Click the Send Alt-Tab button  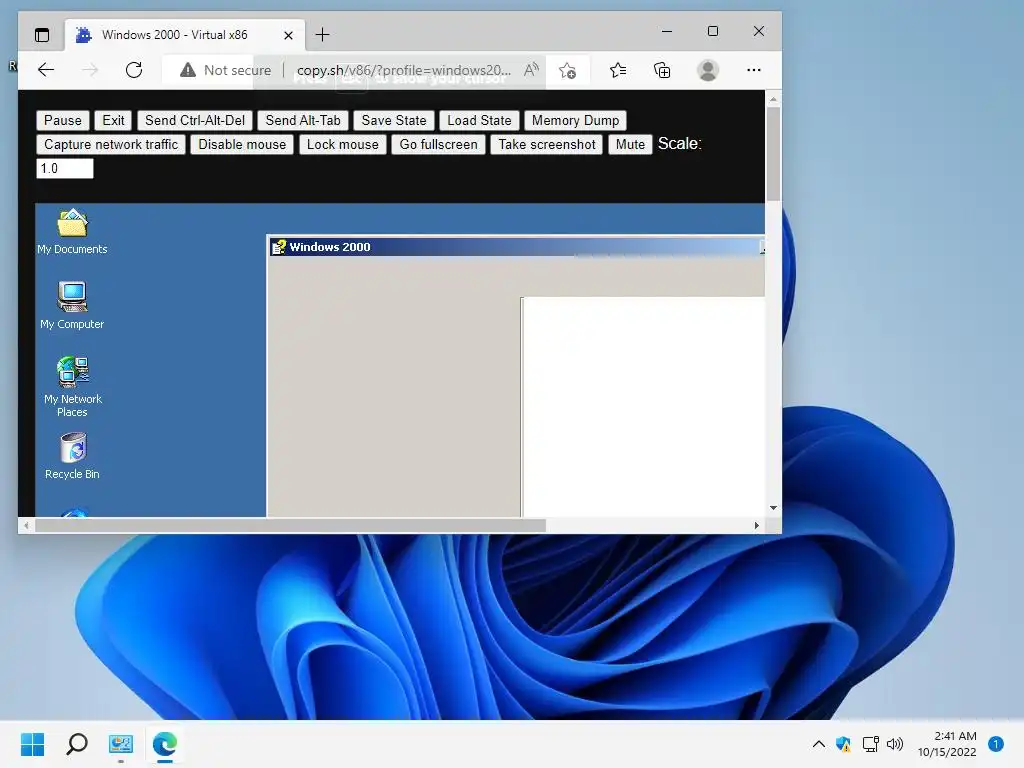click(x=303, y=120)
